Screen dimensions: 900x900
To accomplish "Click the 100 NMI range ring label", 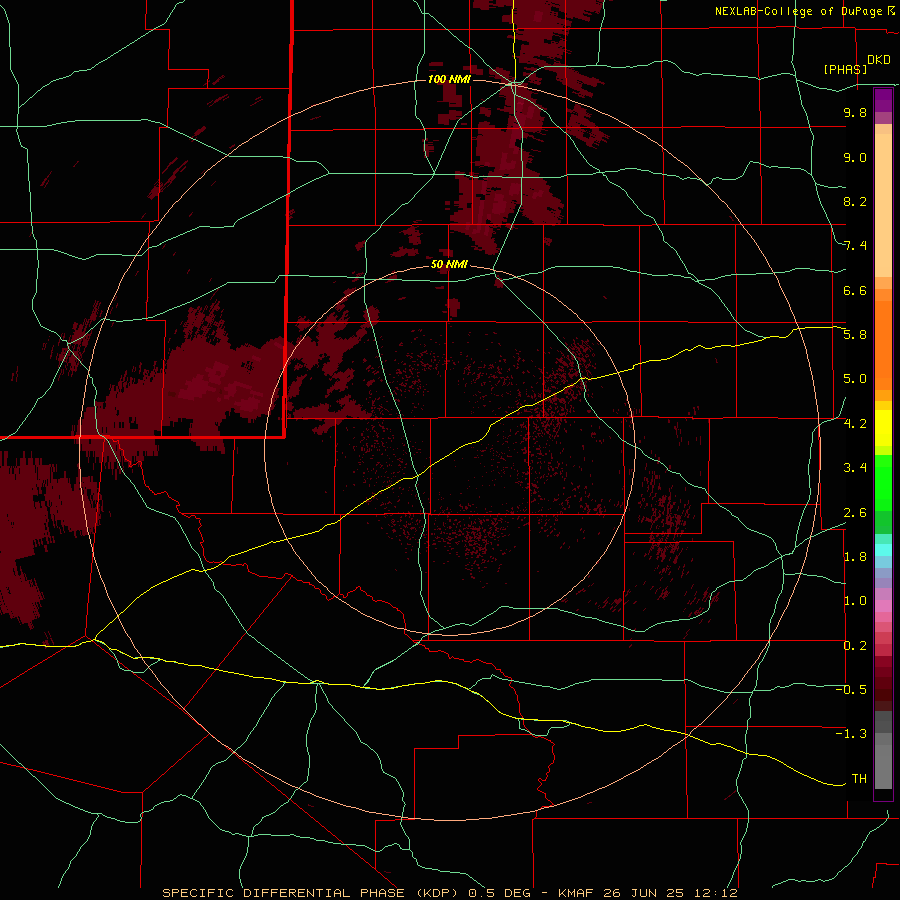I will [449, 79].
